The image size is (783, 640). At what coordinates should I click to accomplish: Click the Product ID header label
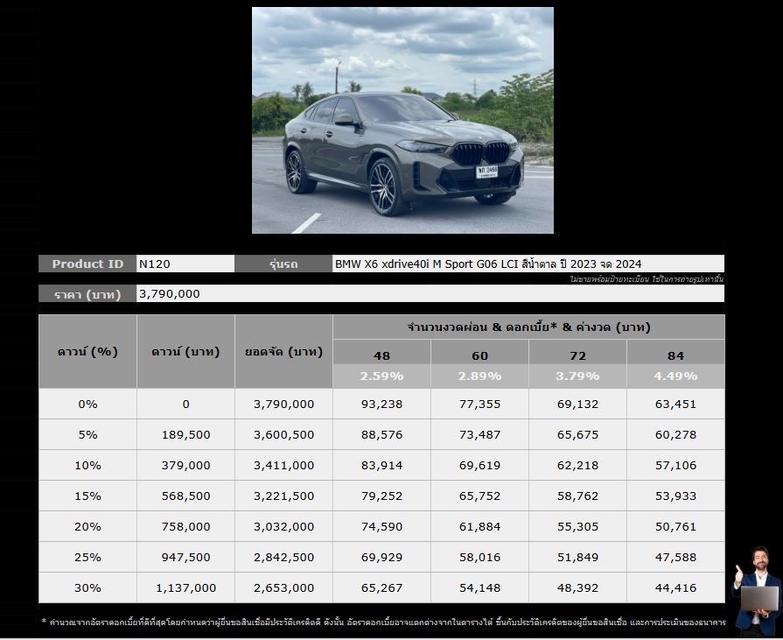[x=88, y=264]
